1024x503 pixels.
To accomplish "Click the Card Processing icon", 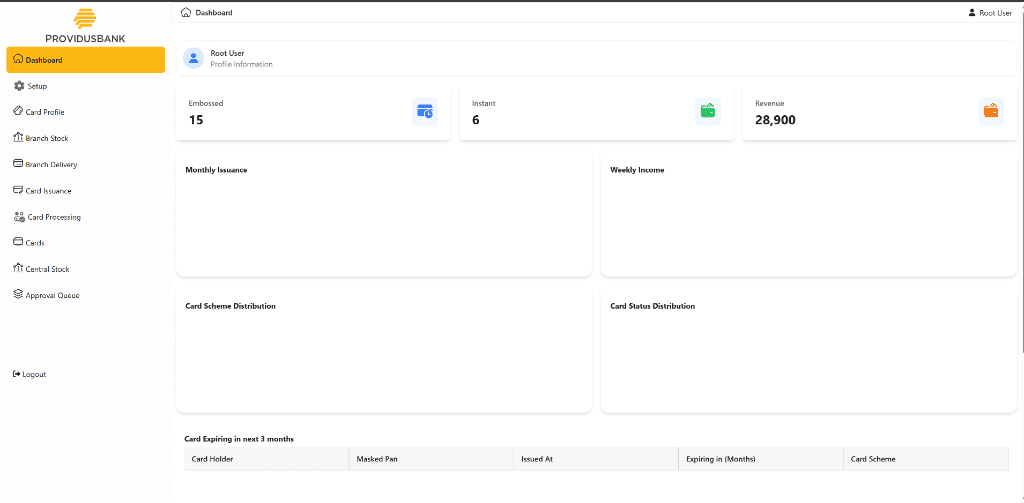I will point(19,216).
